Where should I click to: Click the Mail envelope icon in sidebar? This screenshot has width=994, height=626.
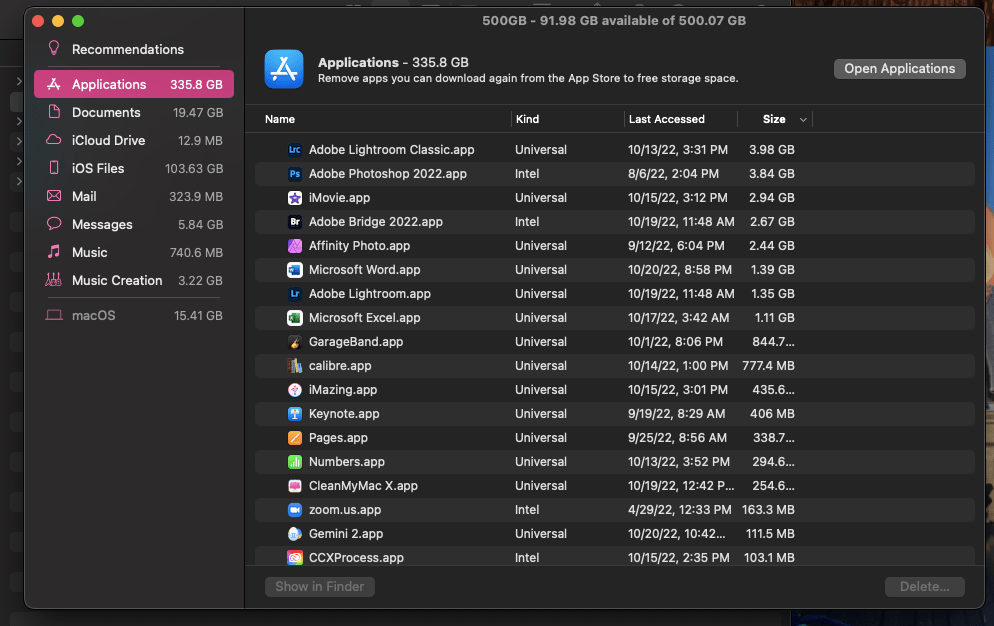54,196
